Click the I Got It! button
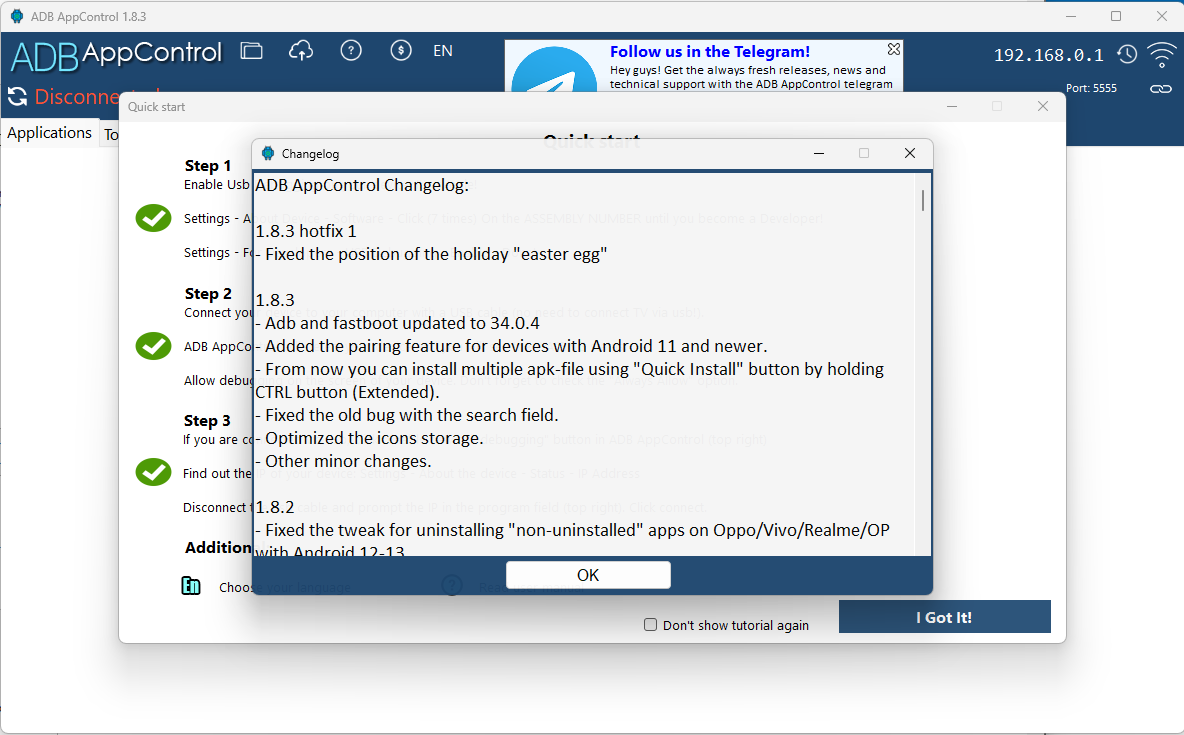 [x=945, y=617]
